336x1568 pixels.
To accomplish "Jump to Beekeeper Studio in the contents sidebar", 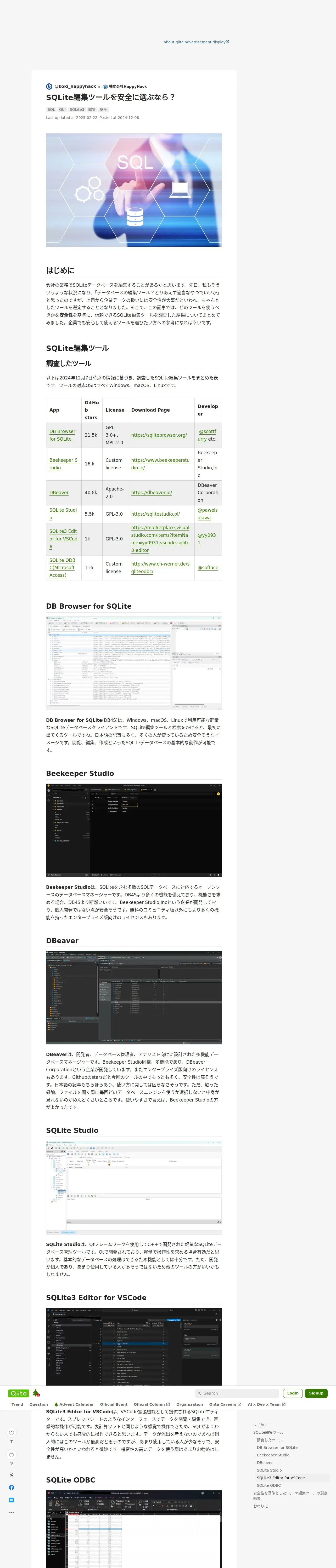I will 273,1455.
